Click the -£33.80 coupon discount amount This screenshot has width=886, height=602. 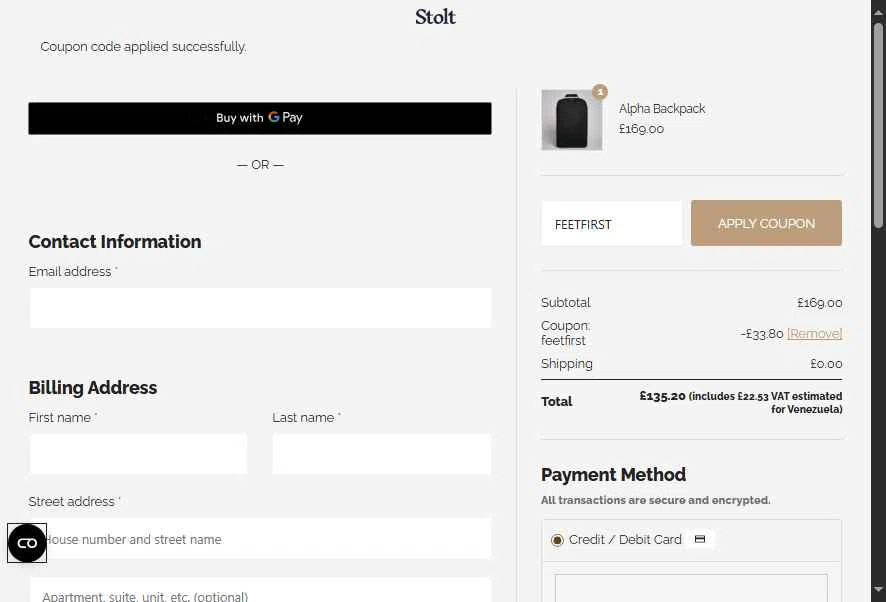[762, 334]
